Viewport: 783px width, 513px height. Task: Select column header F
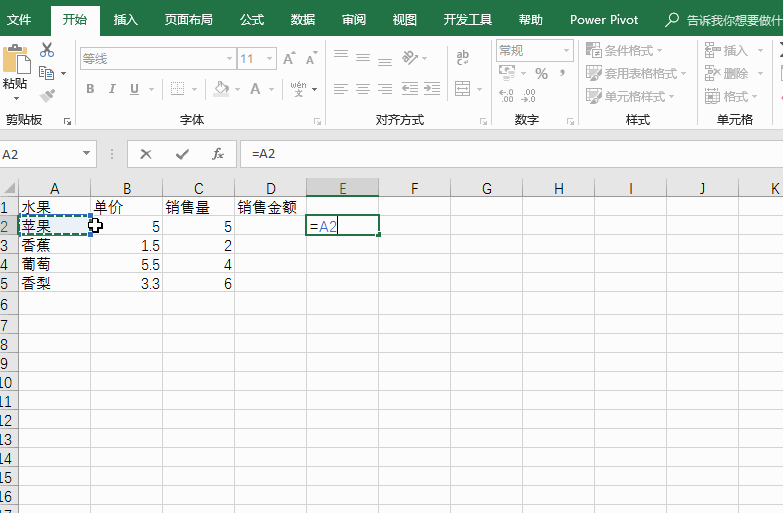pos(414,188)
